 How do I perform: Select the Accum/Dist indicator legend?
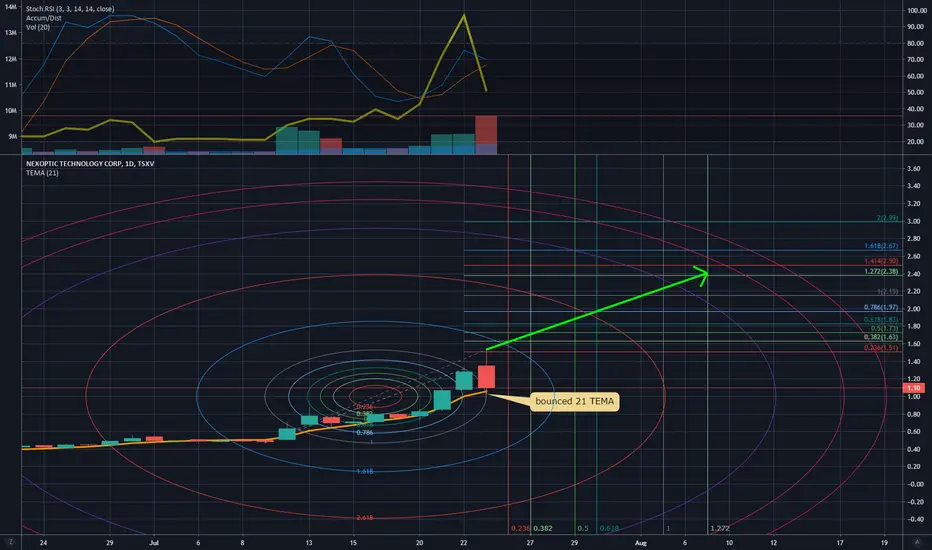[x=43, y=18]
